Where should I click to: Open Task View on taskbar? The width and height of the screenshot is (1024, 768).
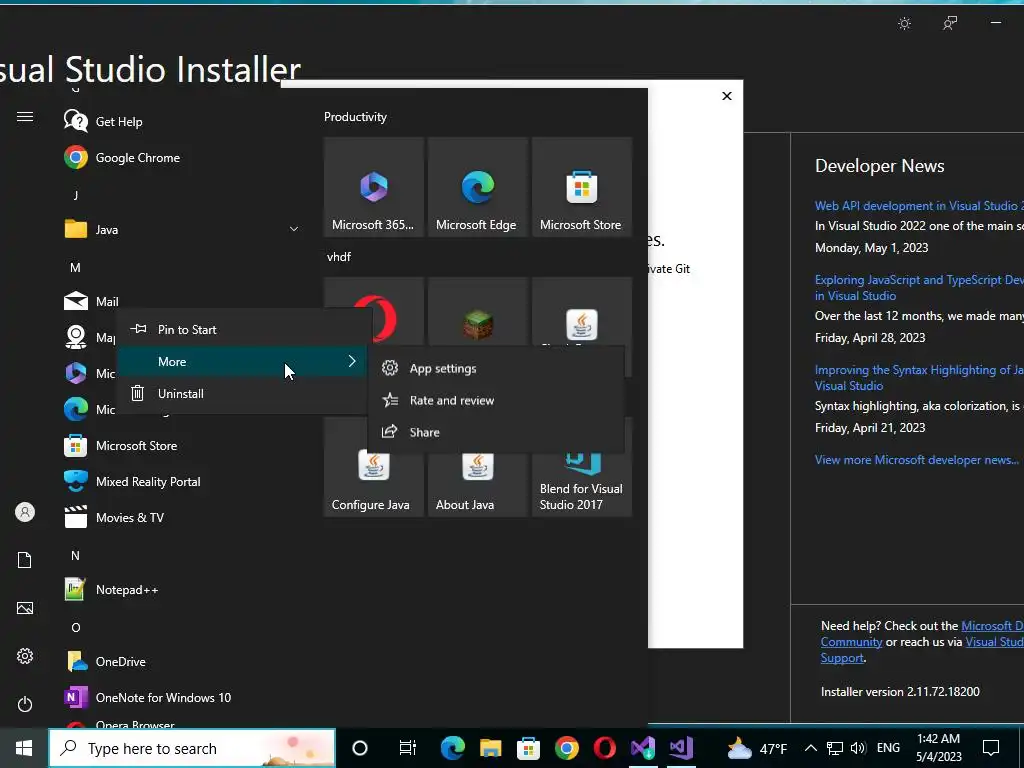pyautogui.click(x=408, y=748)
